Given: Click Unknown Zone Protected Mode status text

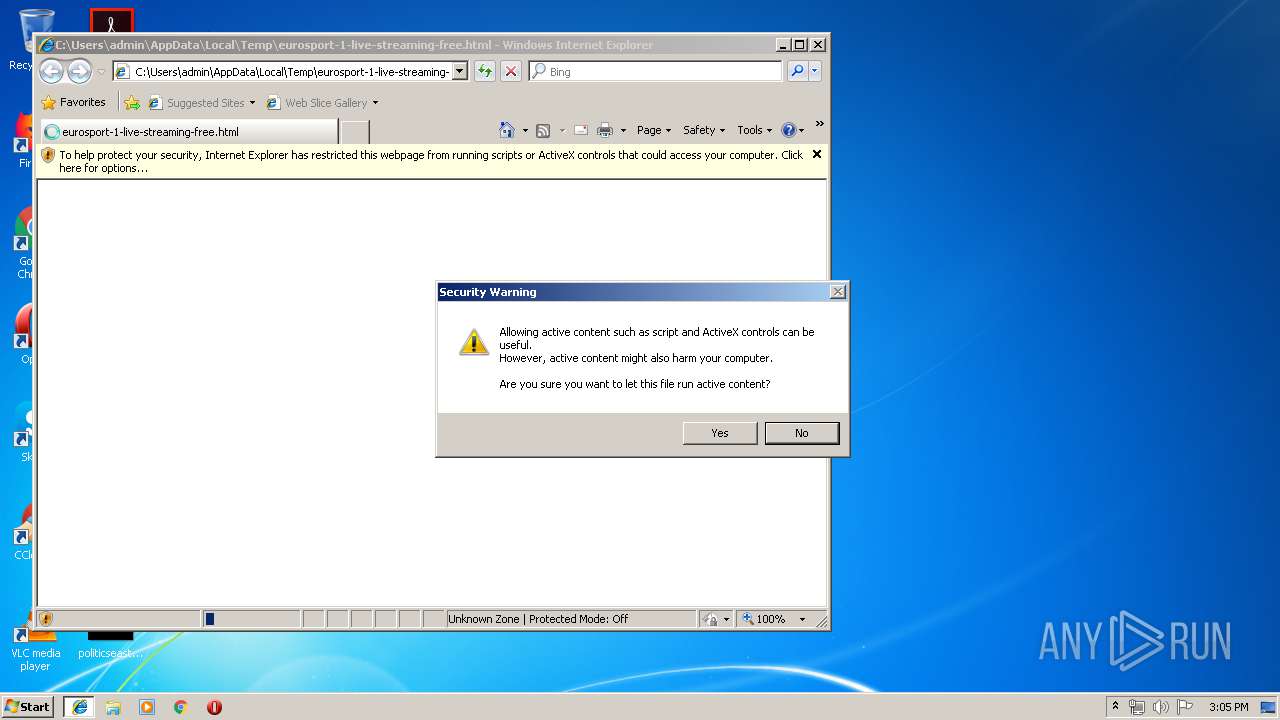Looking at the screenshot, I should tap(538, 619).
